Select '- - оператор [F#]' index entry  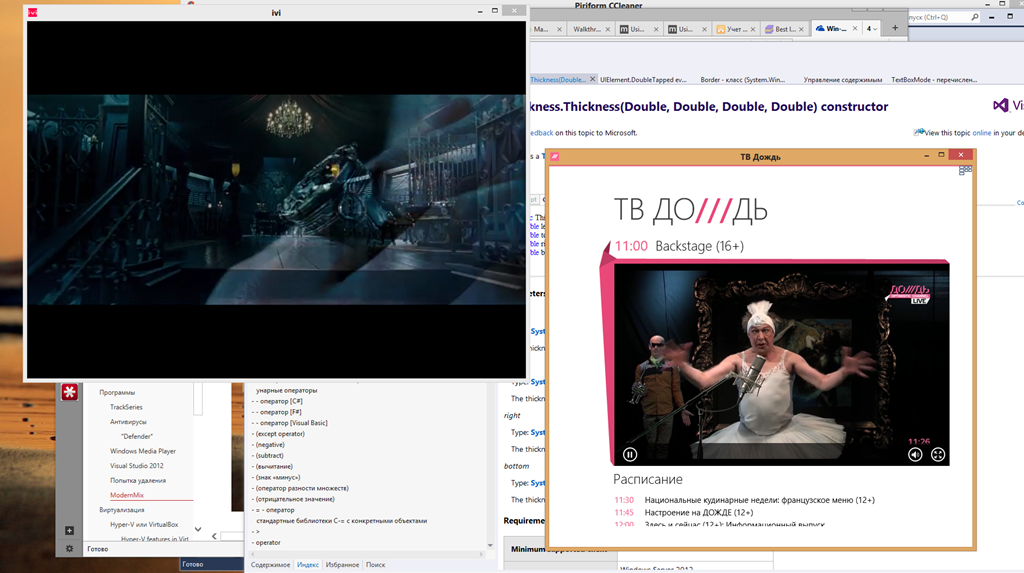tap(277, 412)
